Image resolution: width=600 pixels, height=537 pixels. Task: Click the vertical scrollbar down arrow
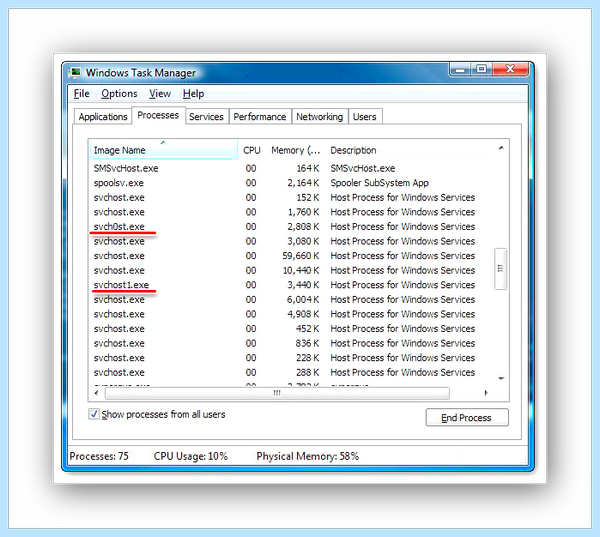coord(501,379)
